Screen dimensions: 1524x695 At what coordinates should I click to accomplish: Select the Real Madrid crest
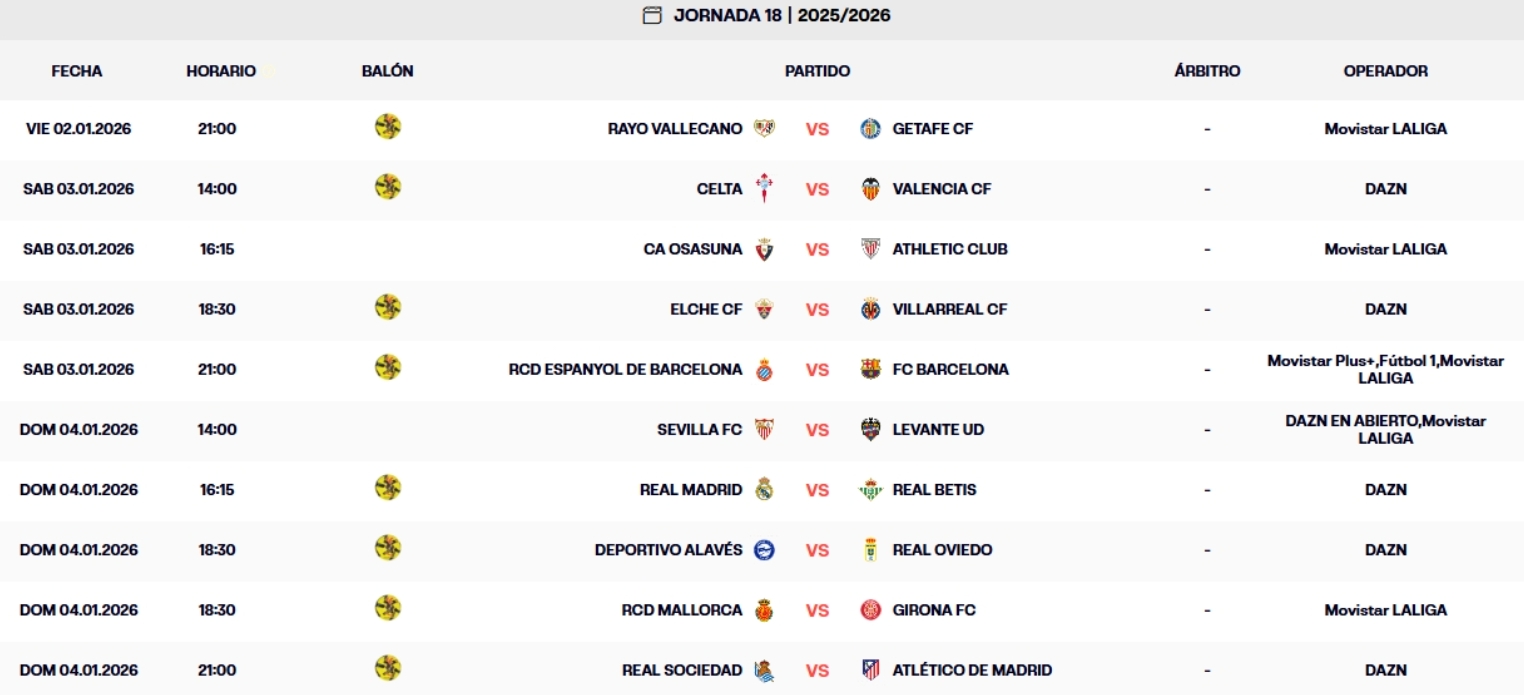[x=762, y=489]
